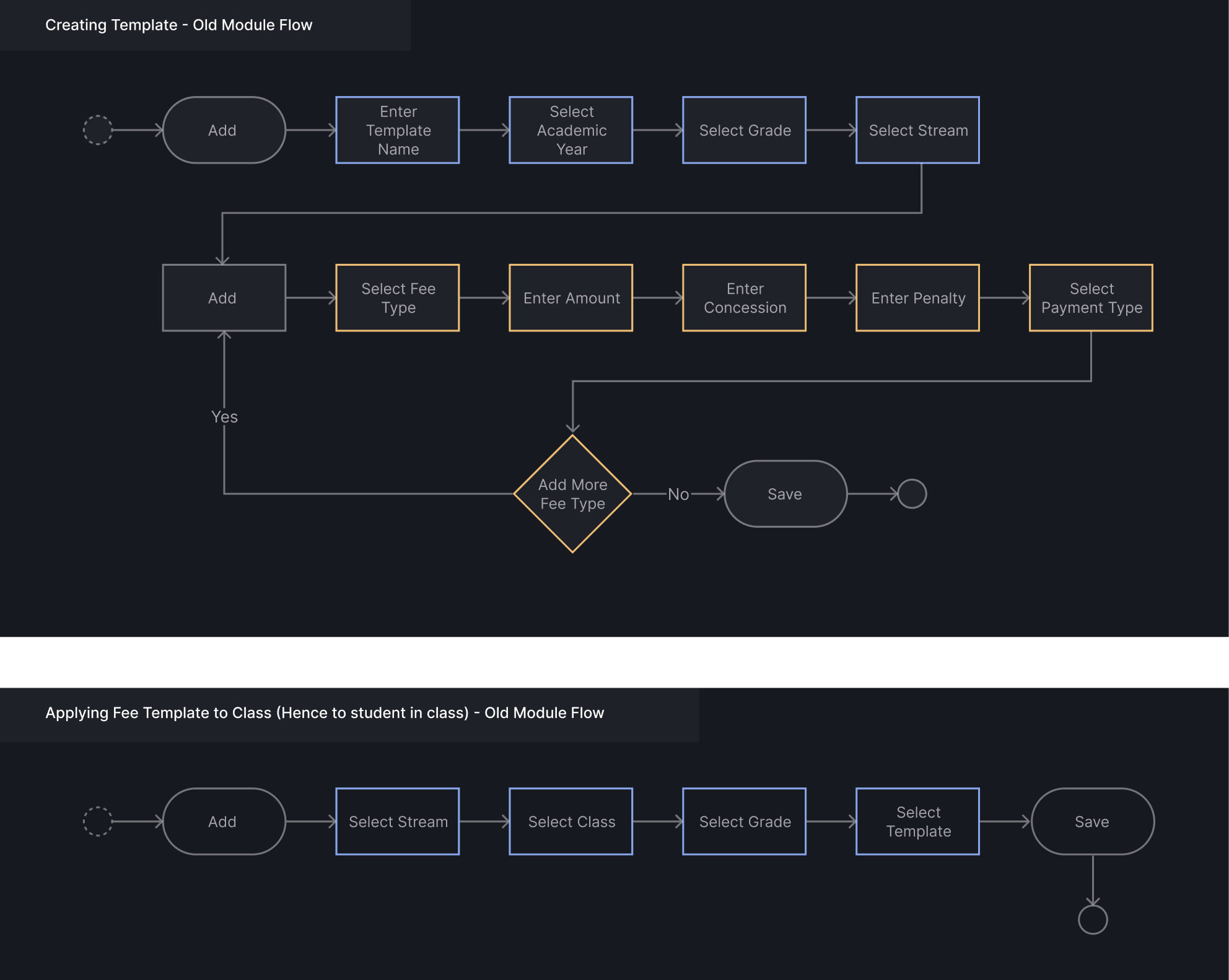
Task: Click the Creating Template - Old Module Flow title
Action: 179,25
